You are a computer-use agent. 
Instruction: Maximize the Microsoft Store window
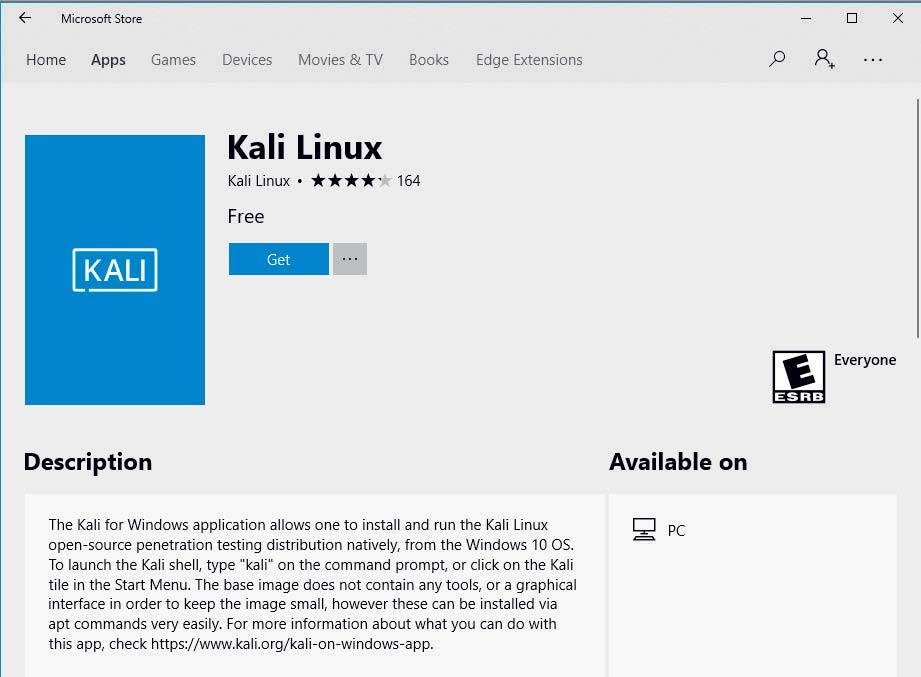click(x=852, y=18)
